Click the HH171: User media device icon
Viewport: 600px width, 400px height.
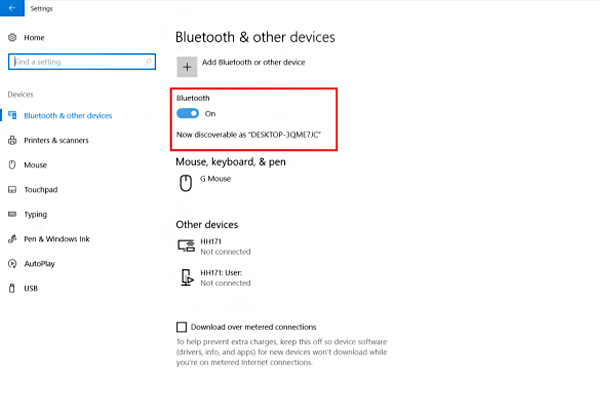coord(187,277)
